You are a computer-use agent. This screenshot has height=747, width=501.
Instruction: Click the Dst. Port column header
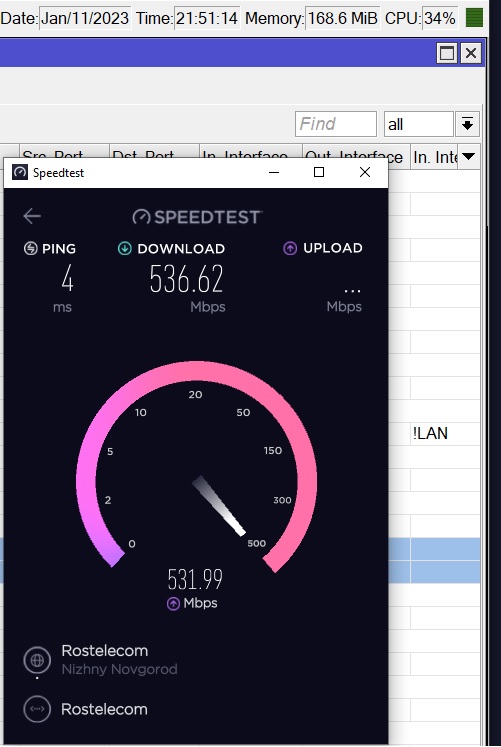click(154, 151)
